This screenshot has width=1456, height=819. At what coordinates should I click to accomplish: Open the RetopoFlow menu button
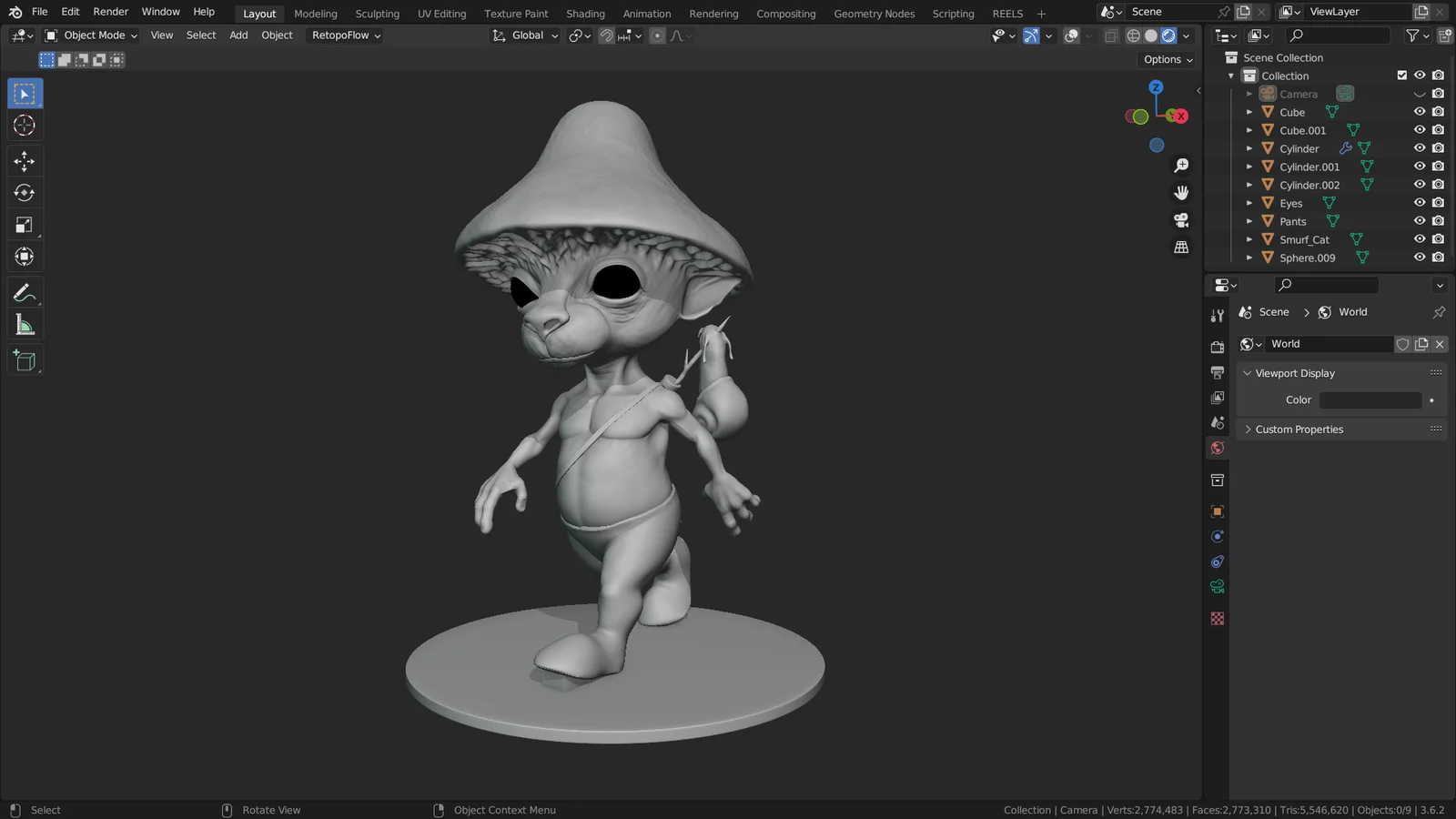pos(346,35)
